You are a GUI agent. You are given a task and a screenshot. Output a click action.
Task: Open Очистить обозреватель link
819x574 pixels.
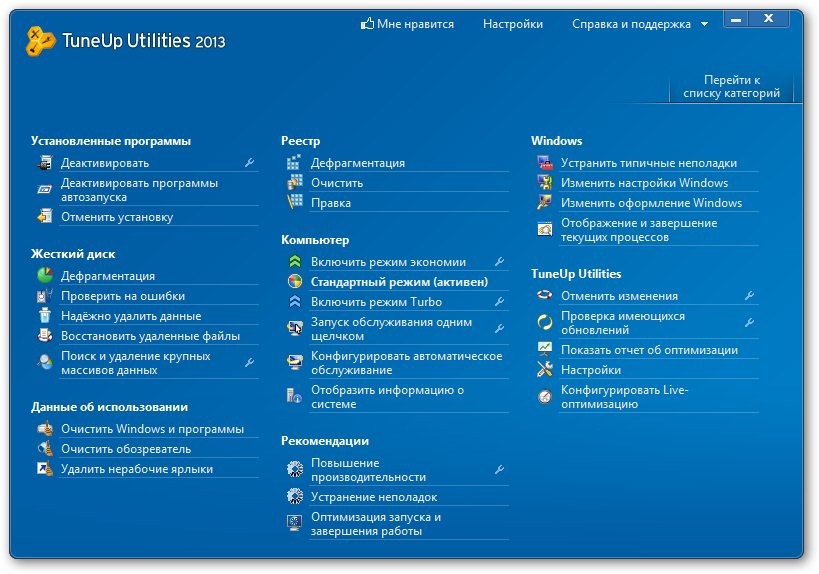126,449
